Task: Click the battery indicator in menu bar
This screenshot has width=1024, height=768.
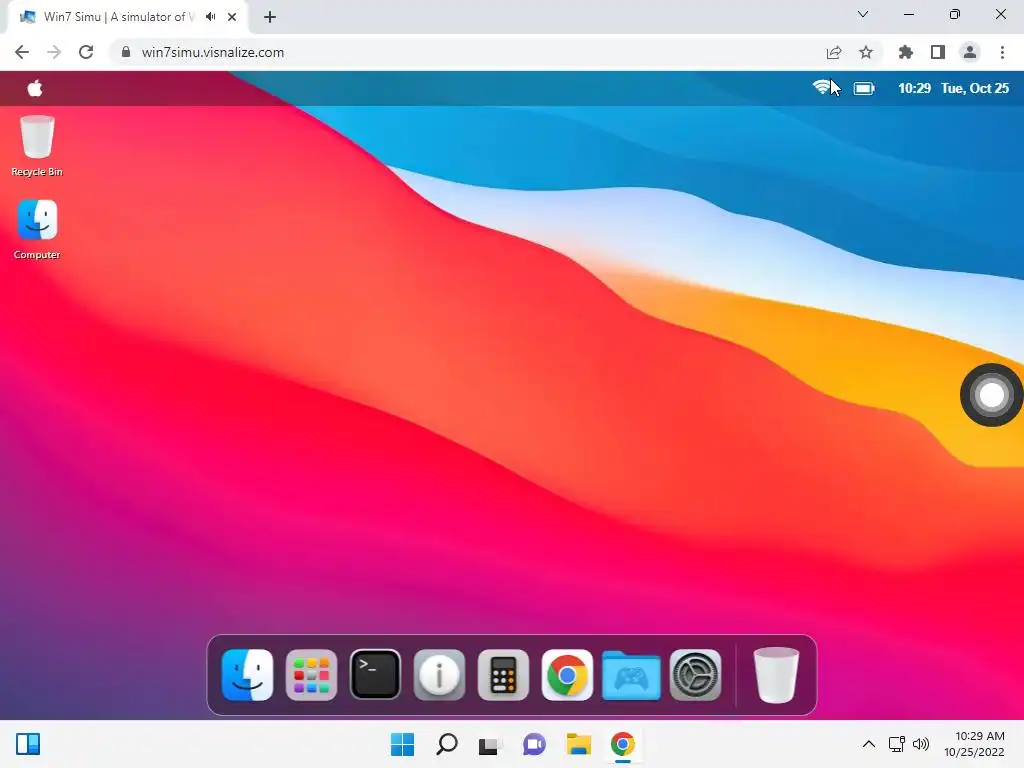Action: (864, 88)
